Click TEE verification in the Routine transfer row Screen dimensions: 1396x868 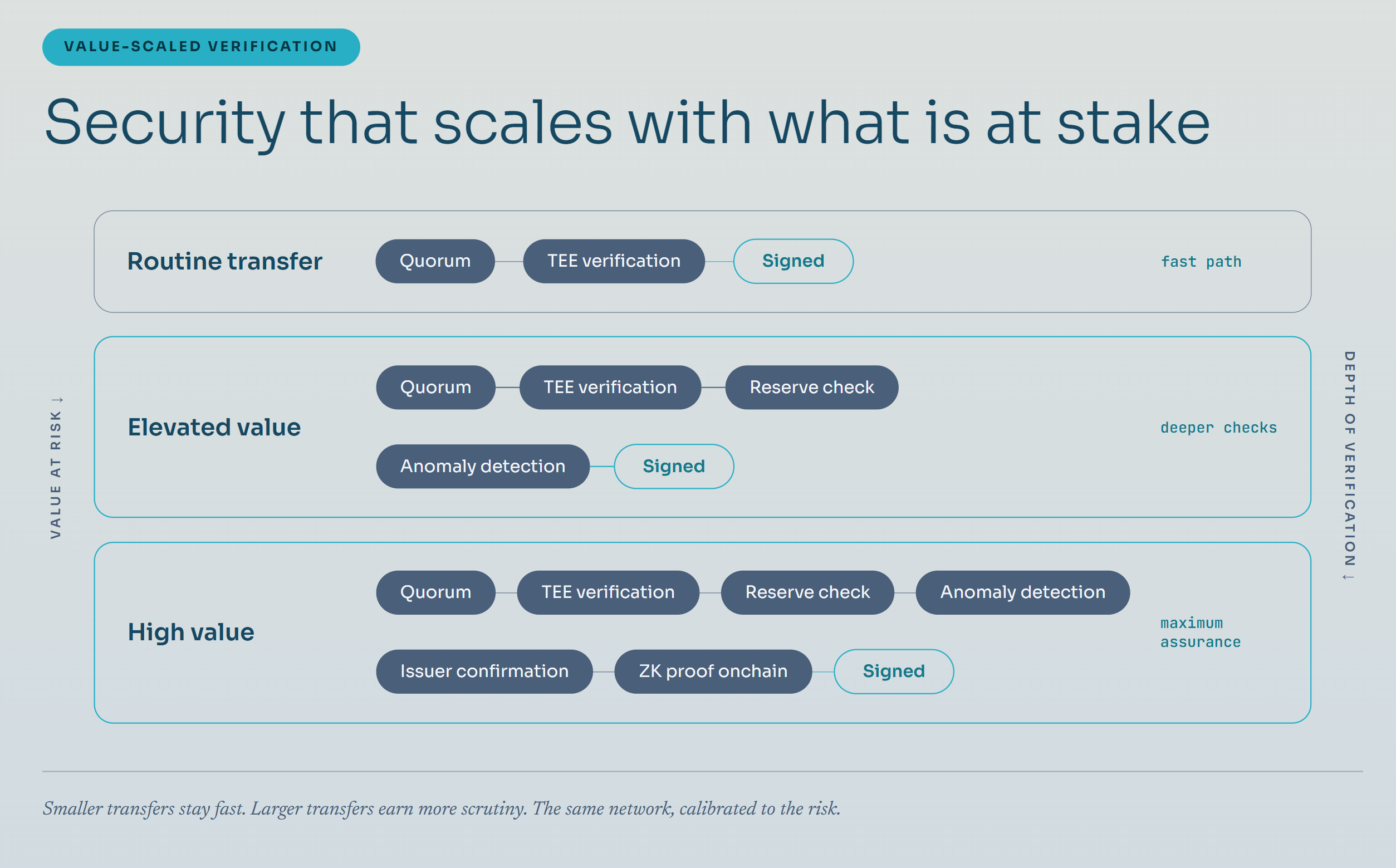pos(614,261)
